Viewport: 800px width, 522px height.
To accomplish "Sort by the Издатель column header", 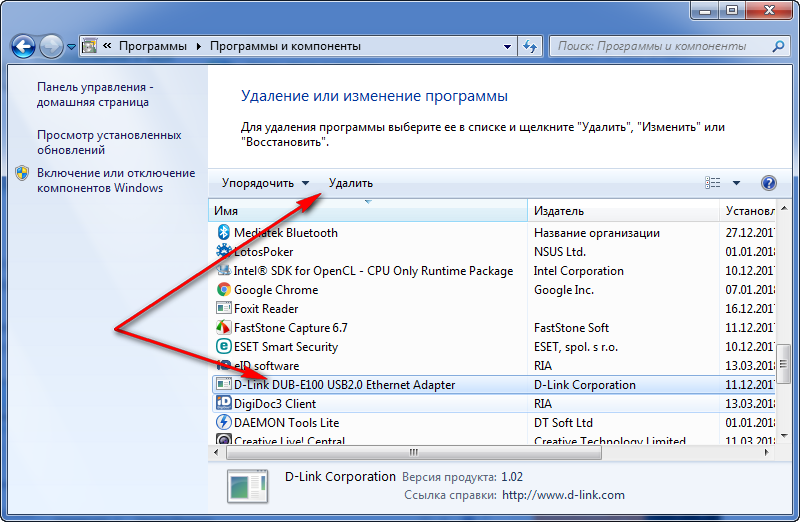I will pyautogui.click(x=623, y=211).
